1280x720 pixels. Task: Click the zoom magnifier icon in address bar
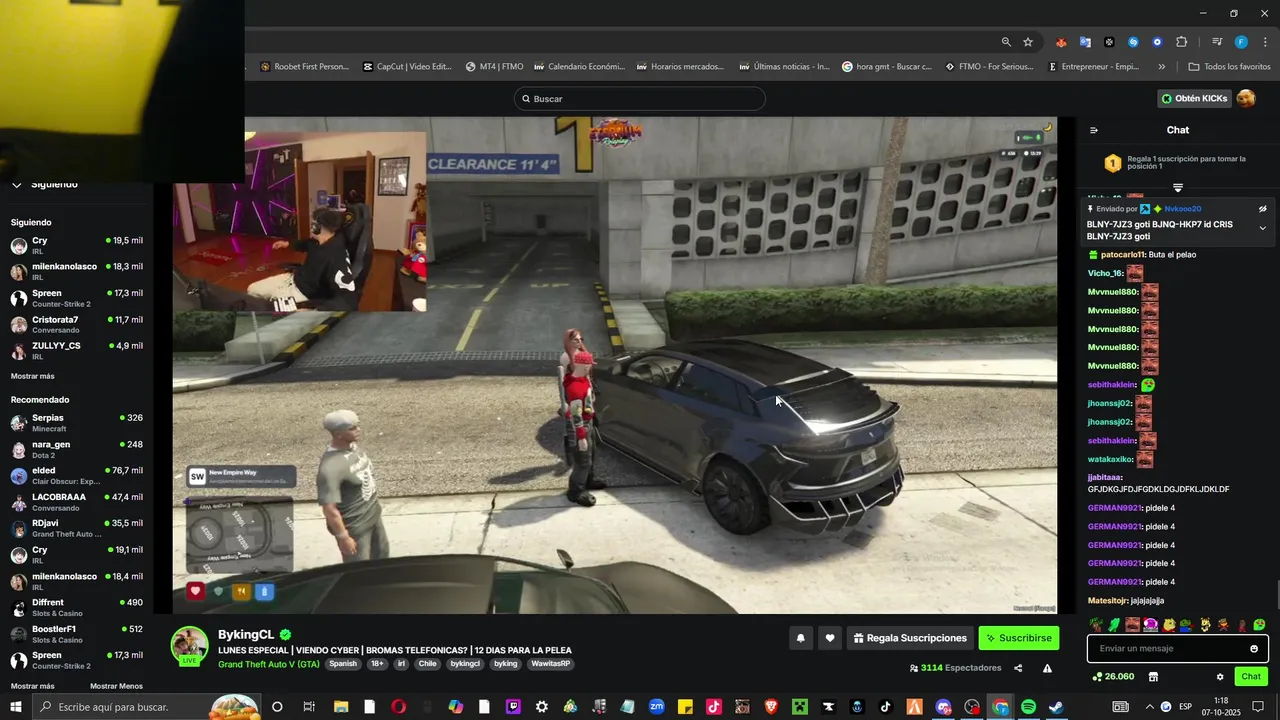coord(1006,42)
